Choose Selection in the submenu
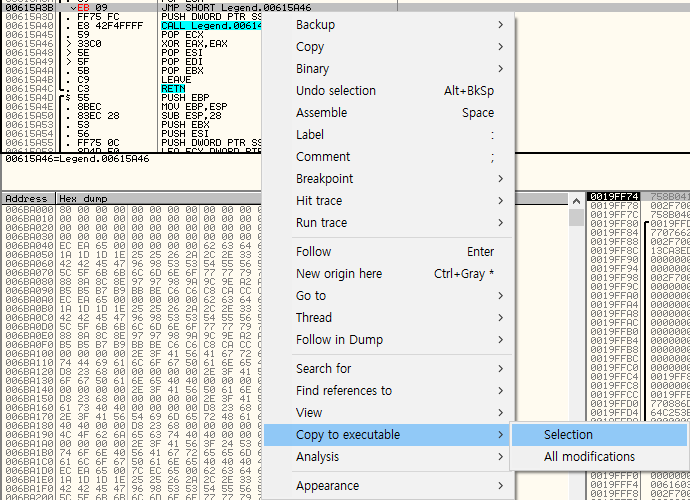Screen dimensions: 690x500 [599, 435]
